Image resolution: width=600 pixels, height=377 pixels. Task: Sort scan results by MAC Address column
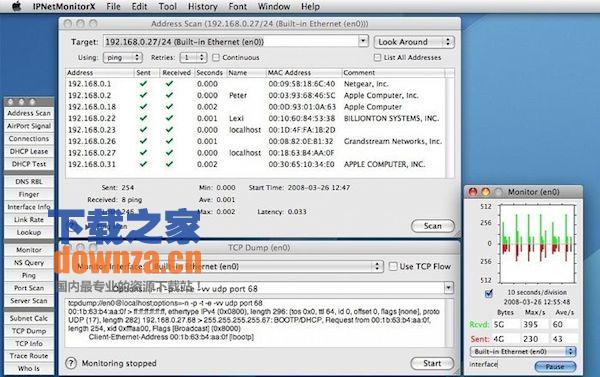point(303,73)
